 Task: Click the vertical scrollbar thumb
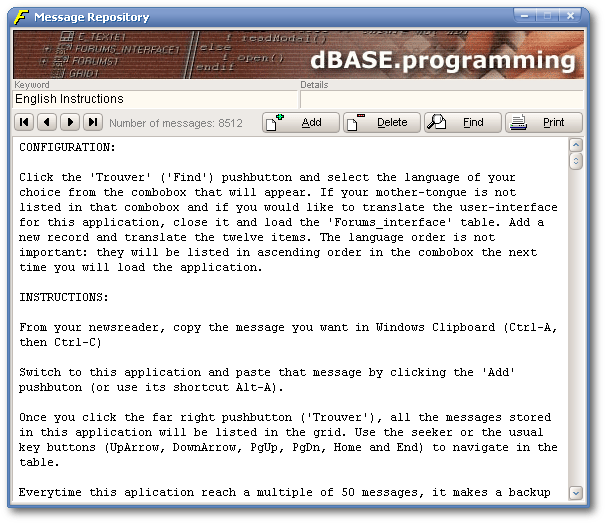pyautogui.click(x=576, y=161)
